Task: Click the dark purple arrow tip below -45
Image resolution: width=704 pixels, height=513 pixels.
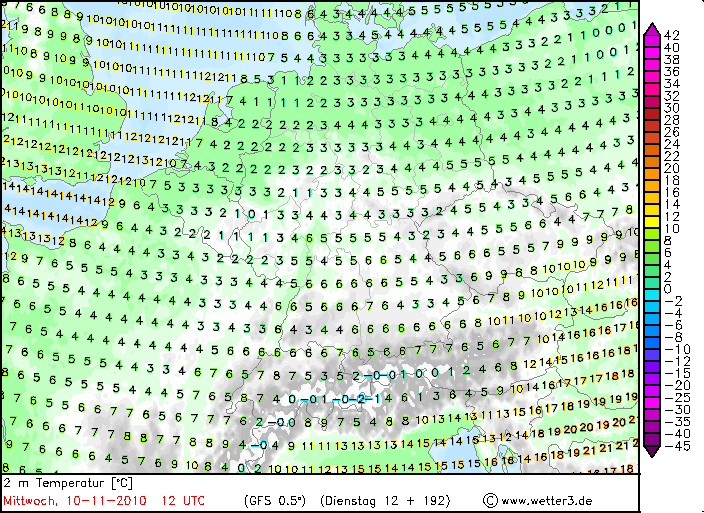Action: click(652, 452)
